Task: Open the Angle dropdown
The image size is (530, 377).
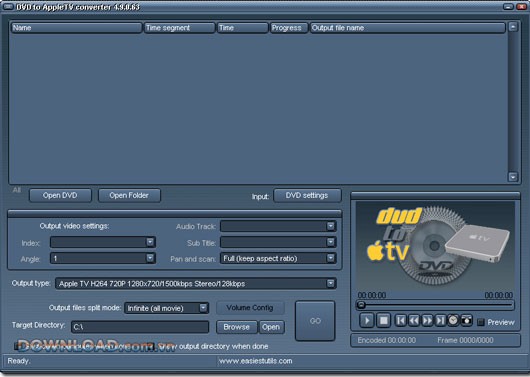Action: 150,258
